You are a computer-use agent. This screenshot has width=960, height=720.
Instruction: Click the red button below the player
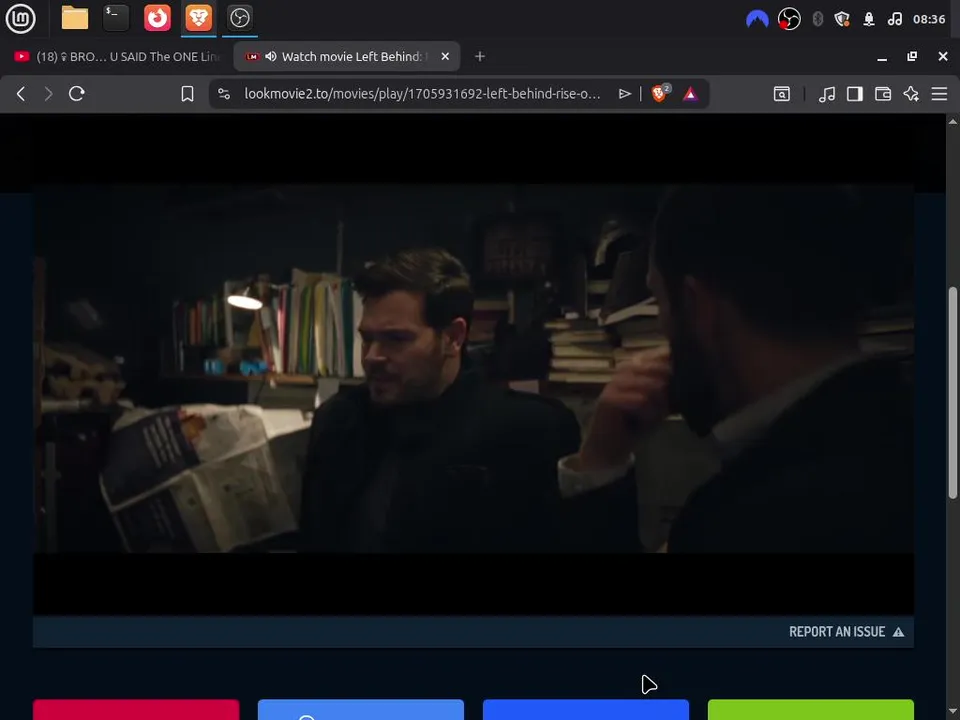point(136,710)
